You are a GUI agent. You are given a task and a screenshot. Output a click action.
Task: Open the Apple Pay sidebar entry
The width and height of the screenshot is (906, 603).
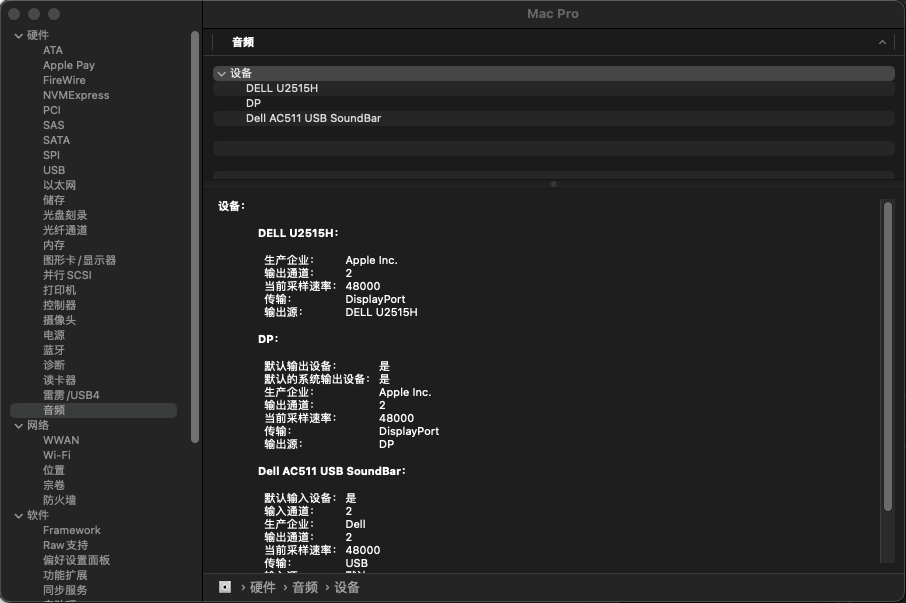pyautogui.click(x=69, y=65)
